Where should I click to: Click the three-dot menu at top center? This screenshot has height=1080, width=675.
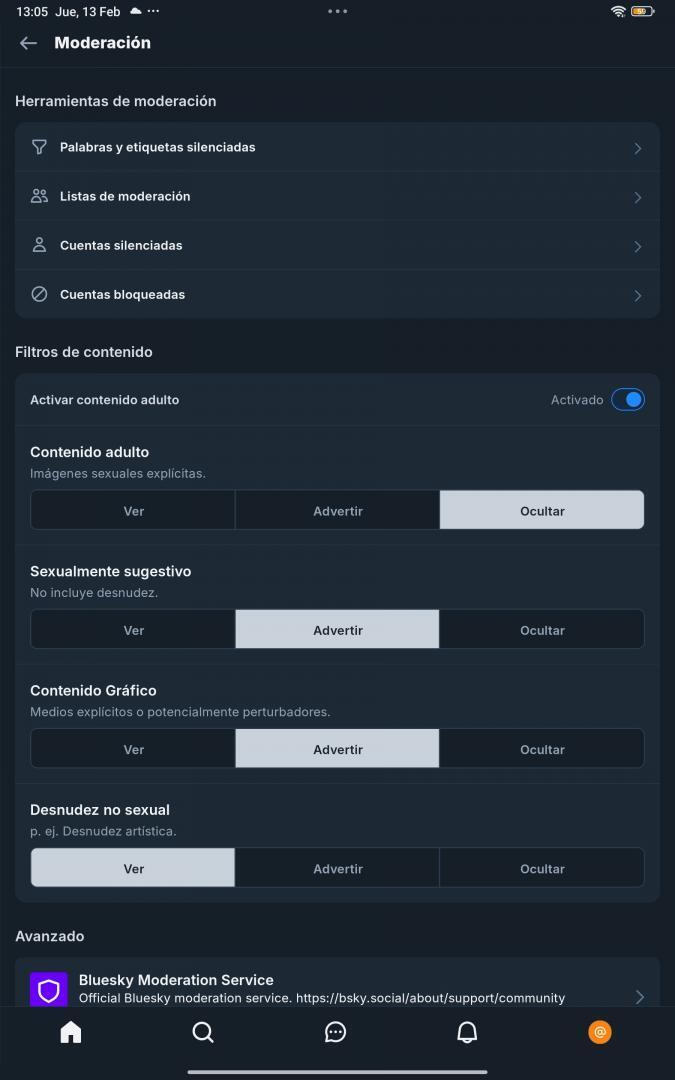[x=337, y=11]
